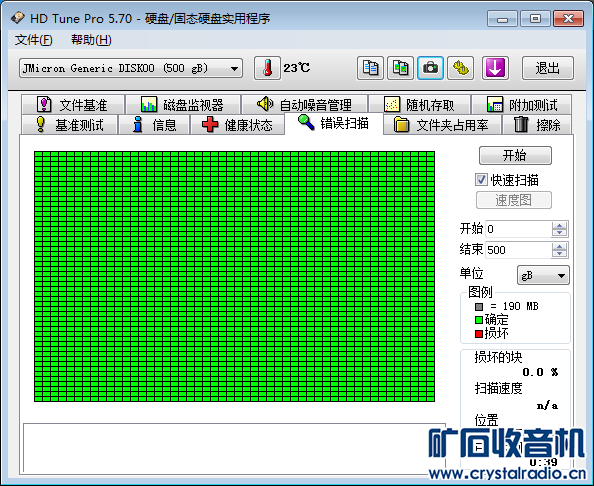This screenshot has height=486, width=594.
Task: Open the 擦除 erase tab
Action: 537,125
